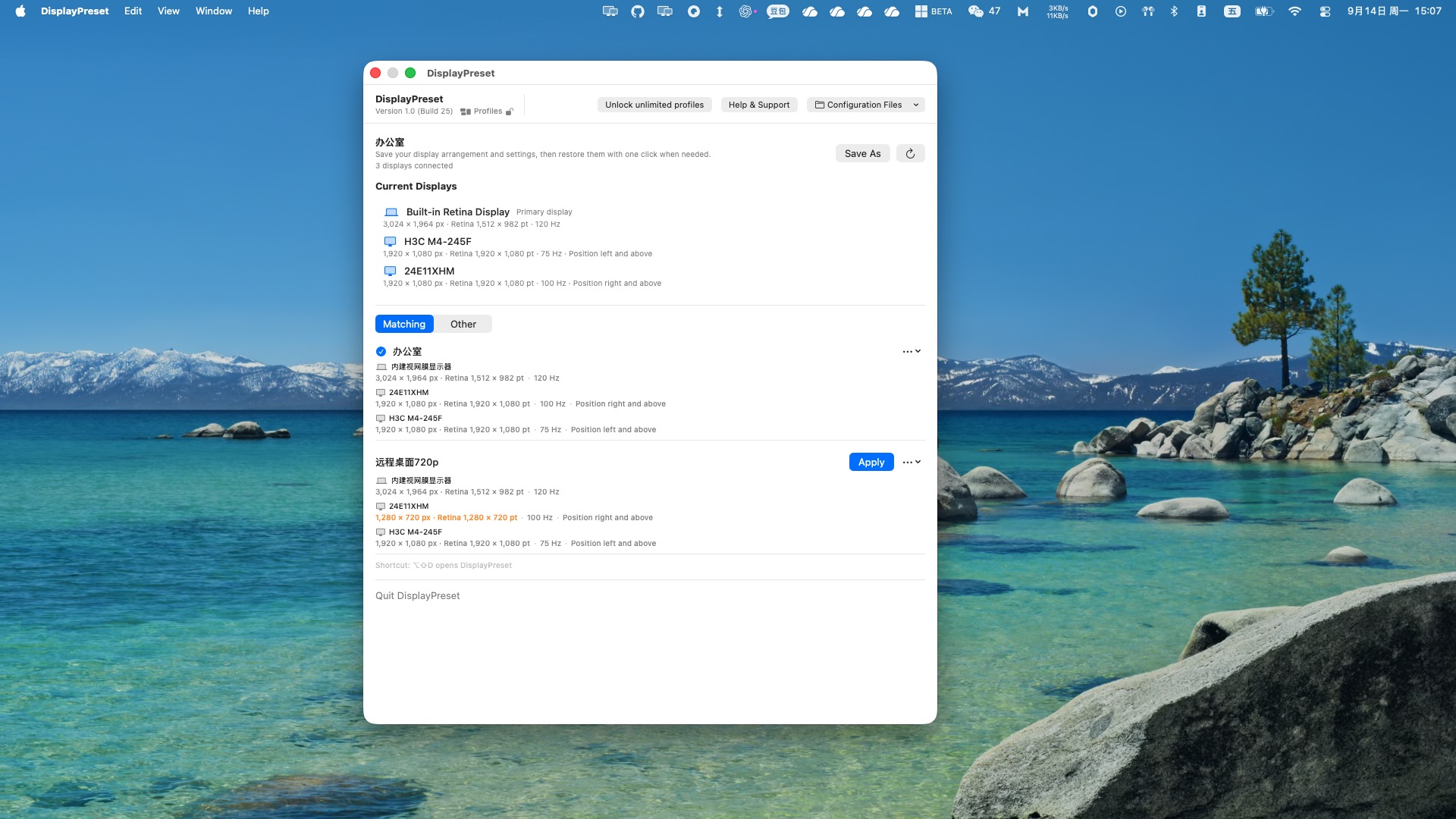Apply the 远程桌面720p profile
Image resolution: width=1456 pixels, height=819 pixels.
click(871, 463)
